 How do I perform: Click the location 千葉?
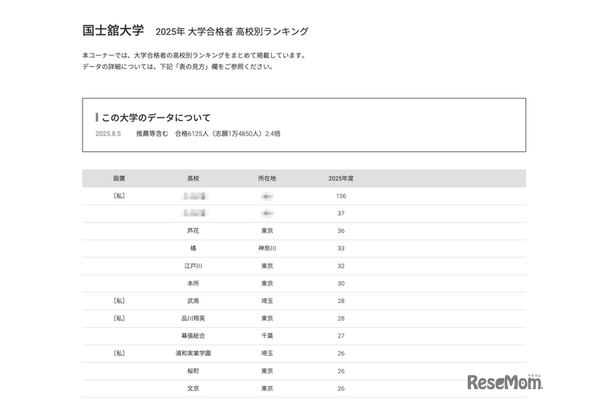(267, 336)
